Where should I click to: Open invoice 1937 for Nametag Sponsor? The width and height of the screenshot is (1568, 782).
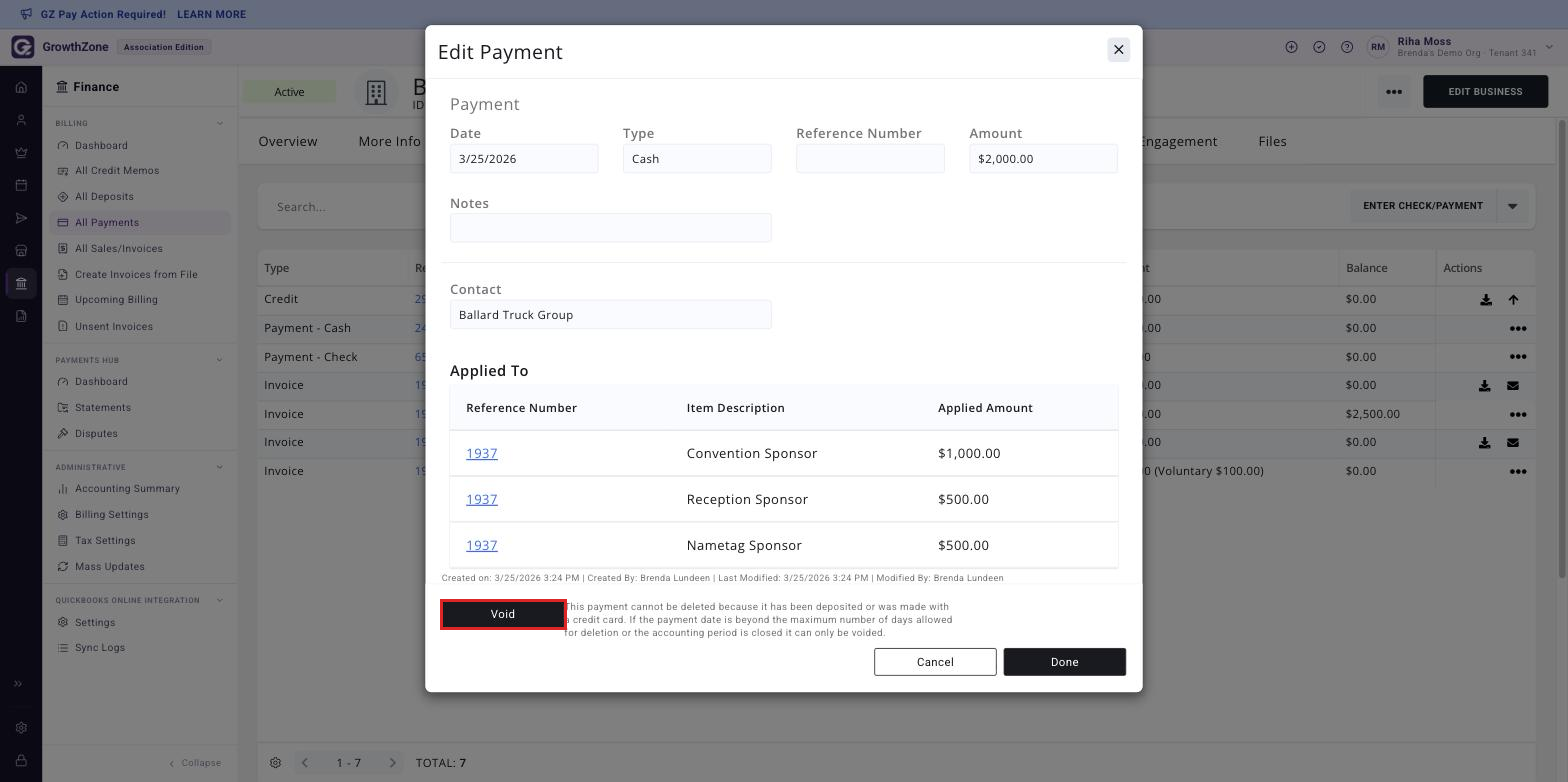481,546
